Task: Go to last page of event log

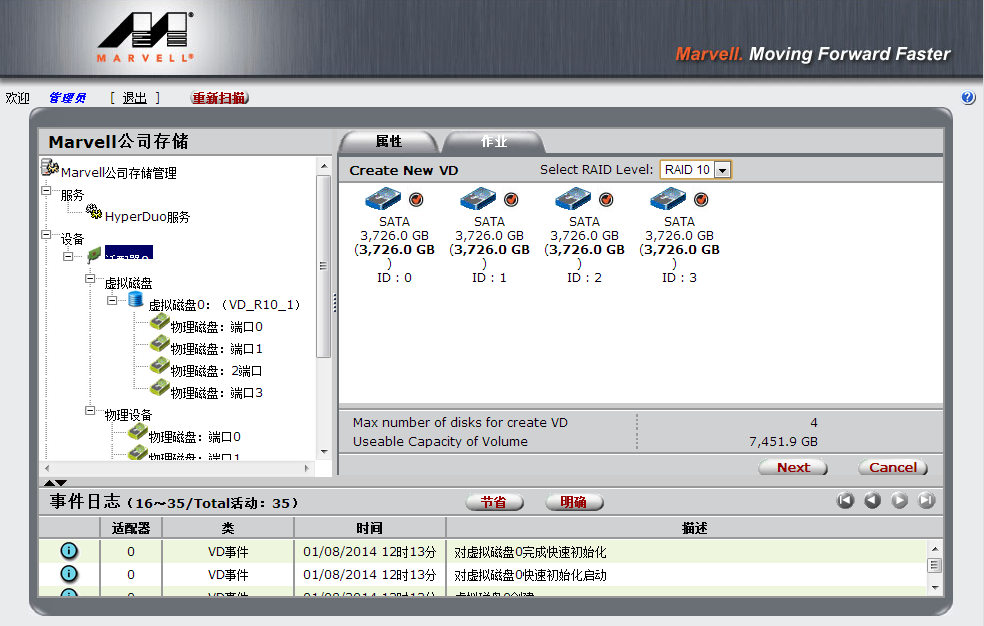Action: pos(926,501)
